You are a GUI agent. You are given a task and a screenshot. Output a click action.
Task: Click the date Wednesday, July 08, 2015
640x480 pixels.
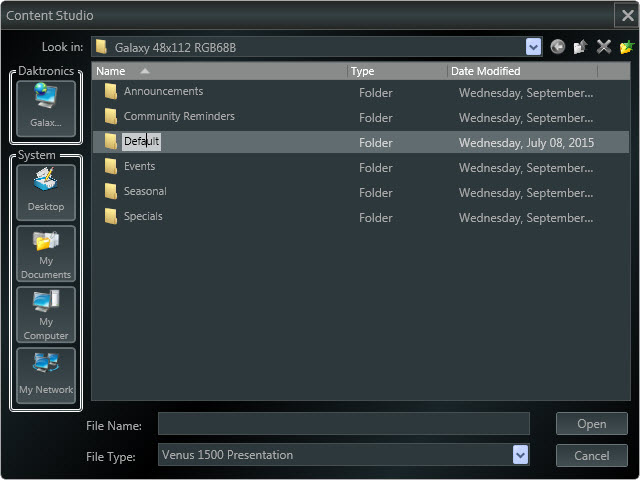[526, 143]
